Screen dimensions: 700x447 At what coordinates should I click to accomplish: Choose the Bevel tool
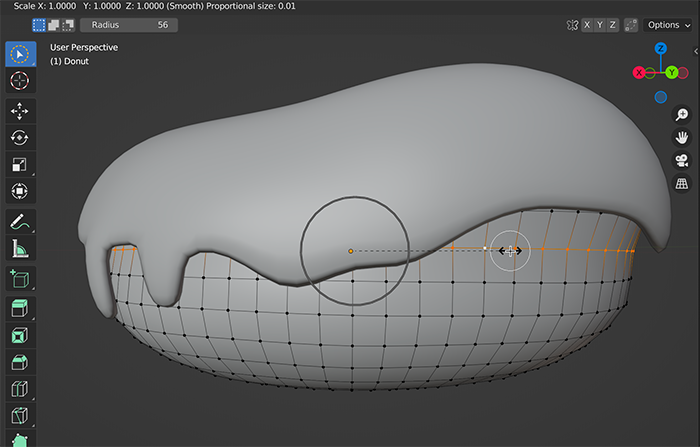[x=20, y=362]
